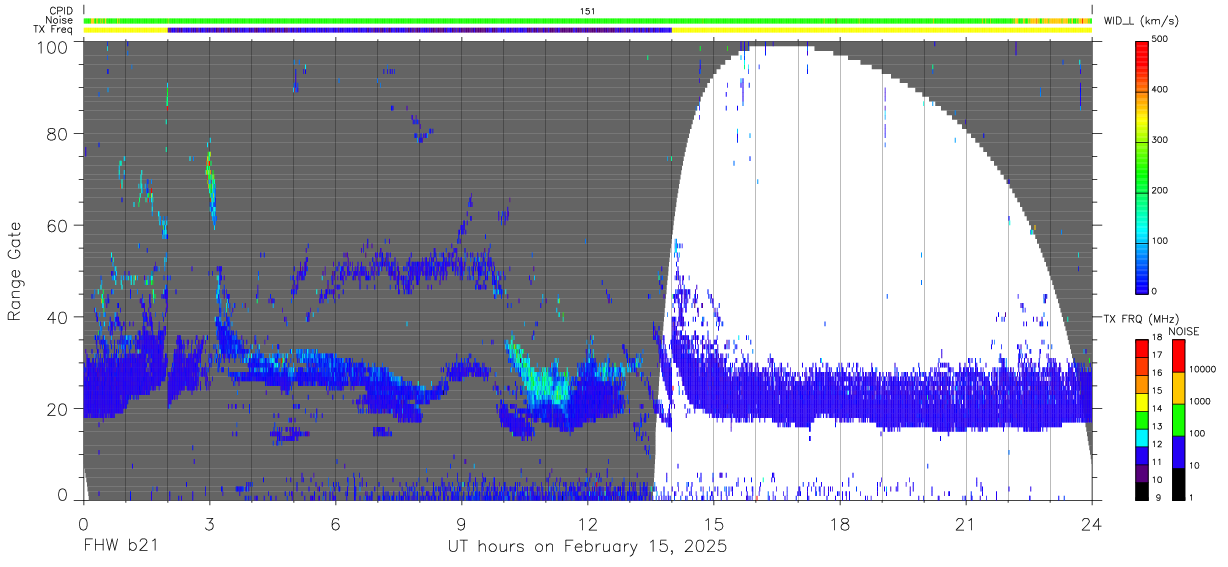Click the red-green echo streak near hour 3

[x=210, y=183]
